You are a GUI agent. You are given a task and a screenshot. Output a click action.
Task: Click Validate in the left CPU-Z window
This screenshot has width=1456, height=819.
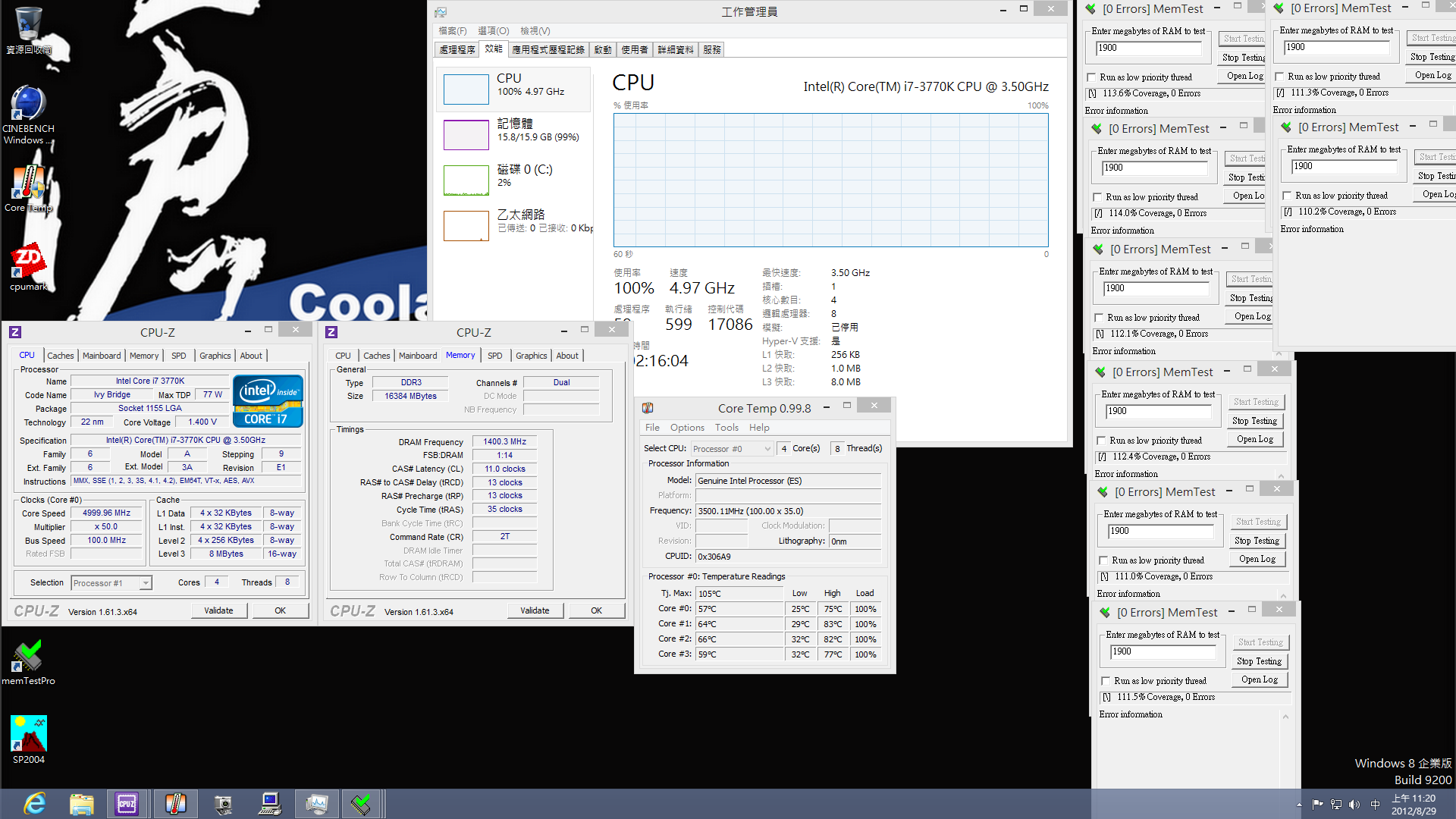point(218,610)
